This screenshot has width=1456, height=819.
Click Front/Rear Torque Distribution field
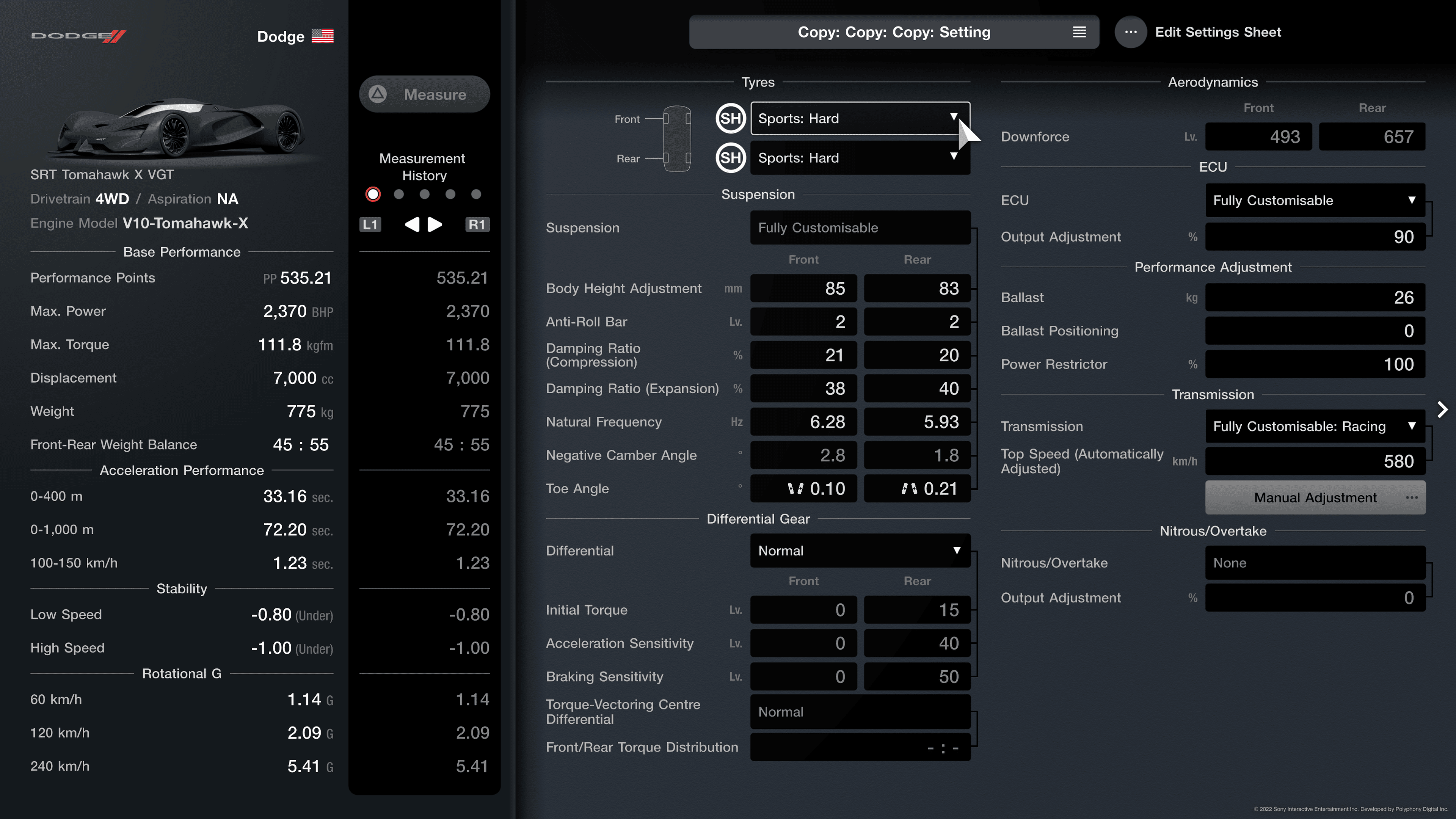[x=860, y=747]
